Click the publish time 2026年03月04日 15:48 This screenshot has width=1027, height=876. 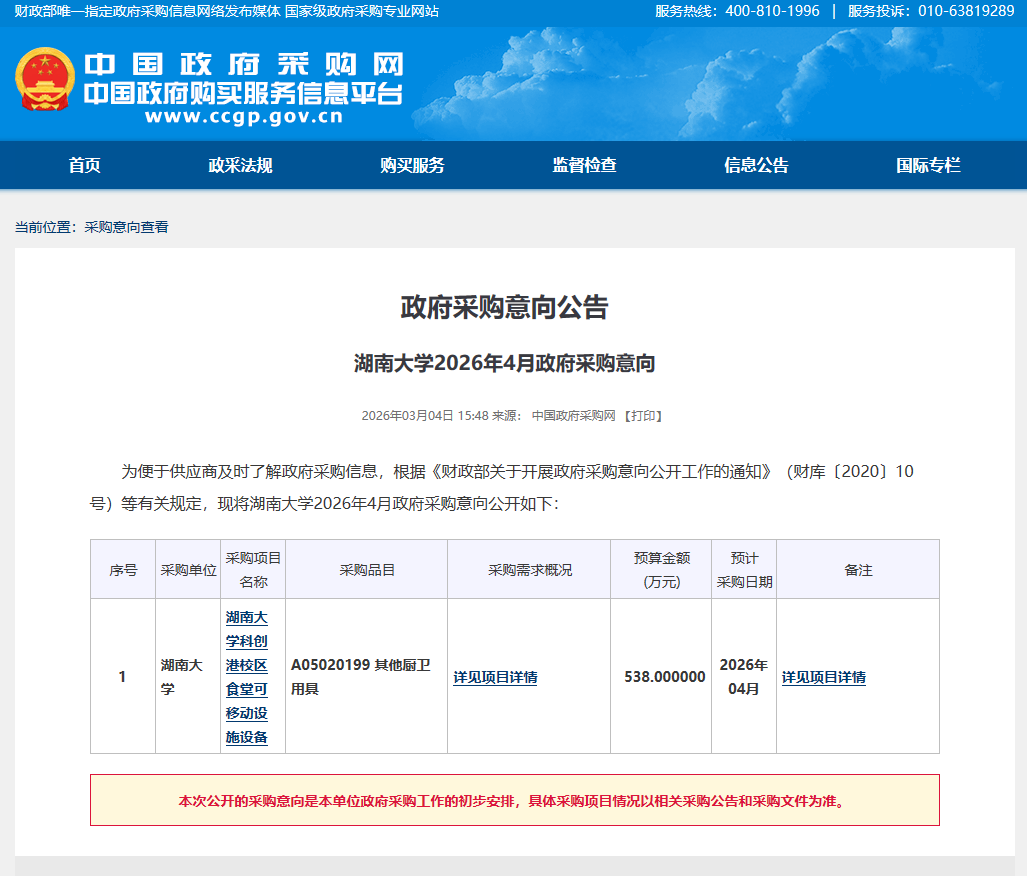(x=425, y=416)
